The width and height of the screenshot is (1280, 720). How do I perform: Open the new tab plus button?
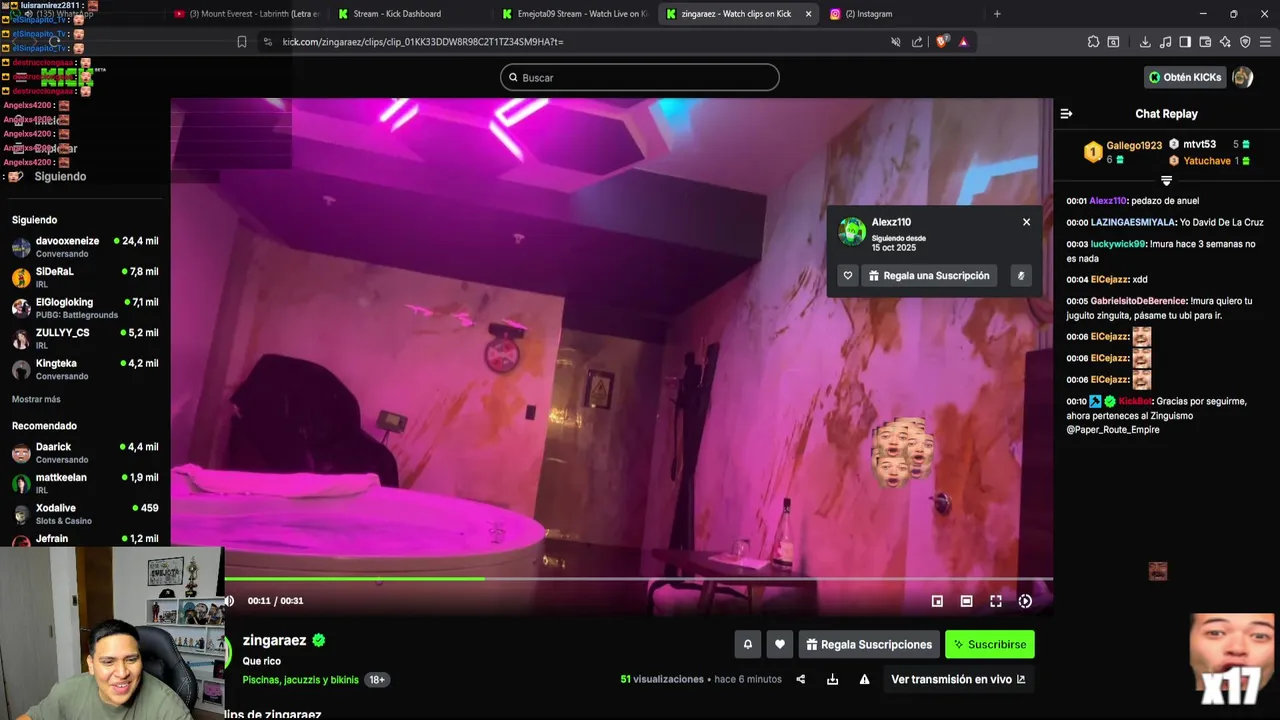click(997, 14)
